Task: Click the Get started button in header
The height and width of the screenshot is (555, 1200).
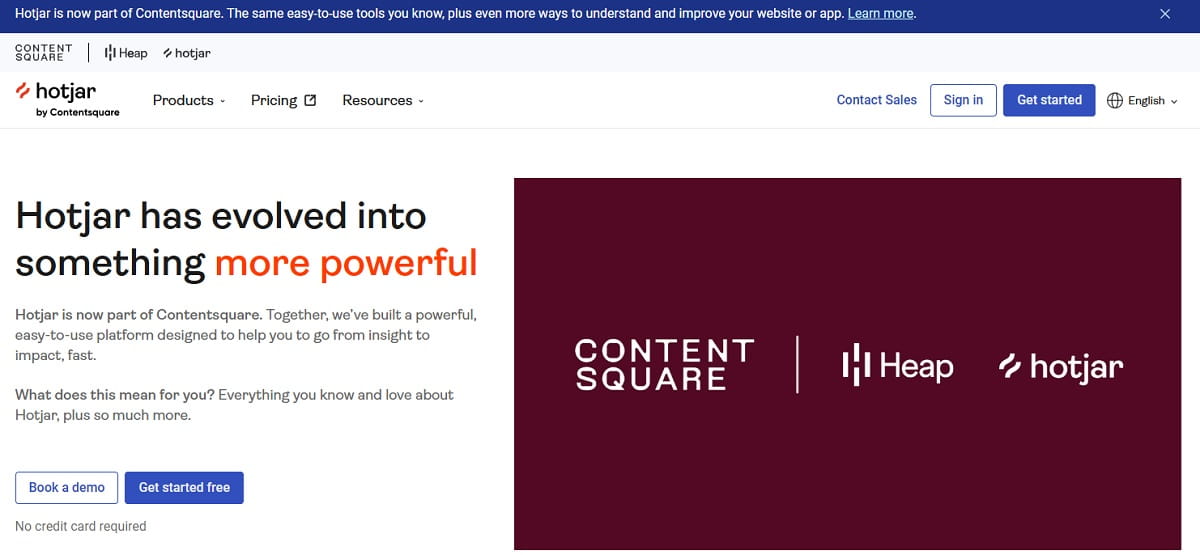Action: click(1049, 100)
